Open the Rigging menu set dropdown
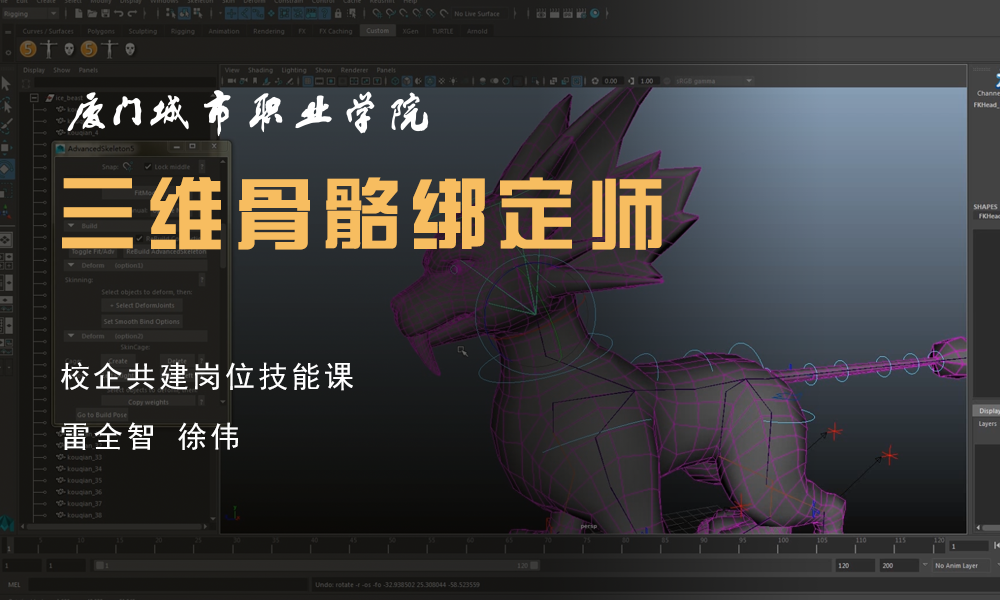1000x600 pixels. tap(30, 13)
